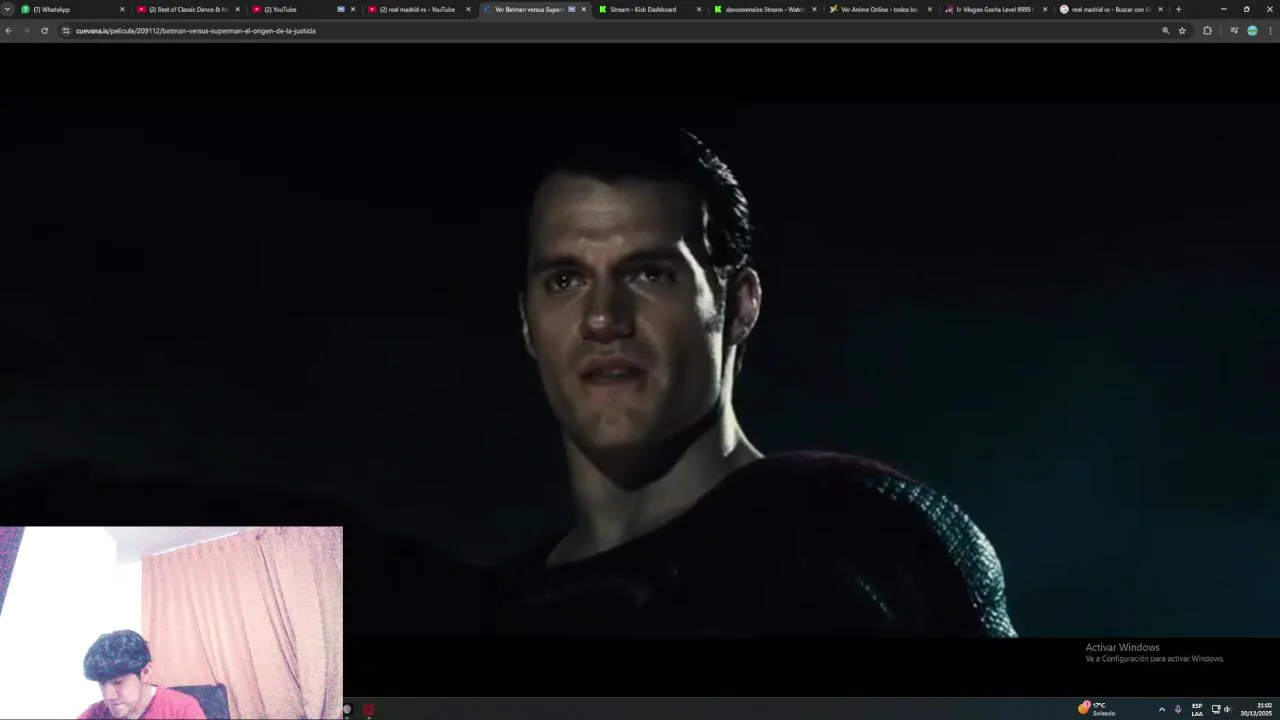Bookmark this page with the star icon
The image size is (1280, 720).
click(1182, 31)
